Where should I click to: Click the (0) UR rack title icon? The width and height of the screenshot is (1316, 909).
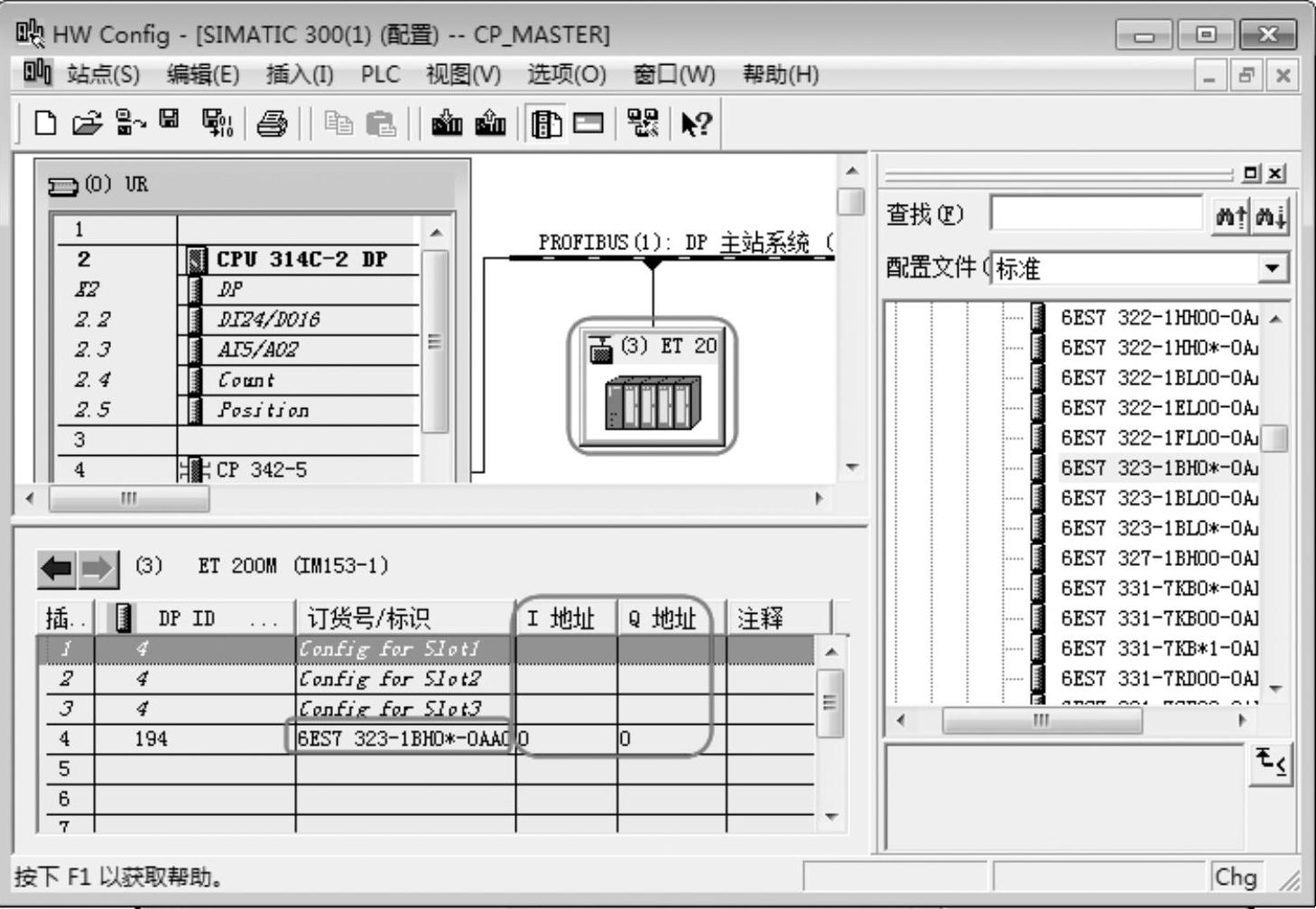click(x=63, y=186)
